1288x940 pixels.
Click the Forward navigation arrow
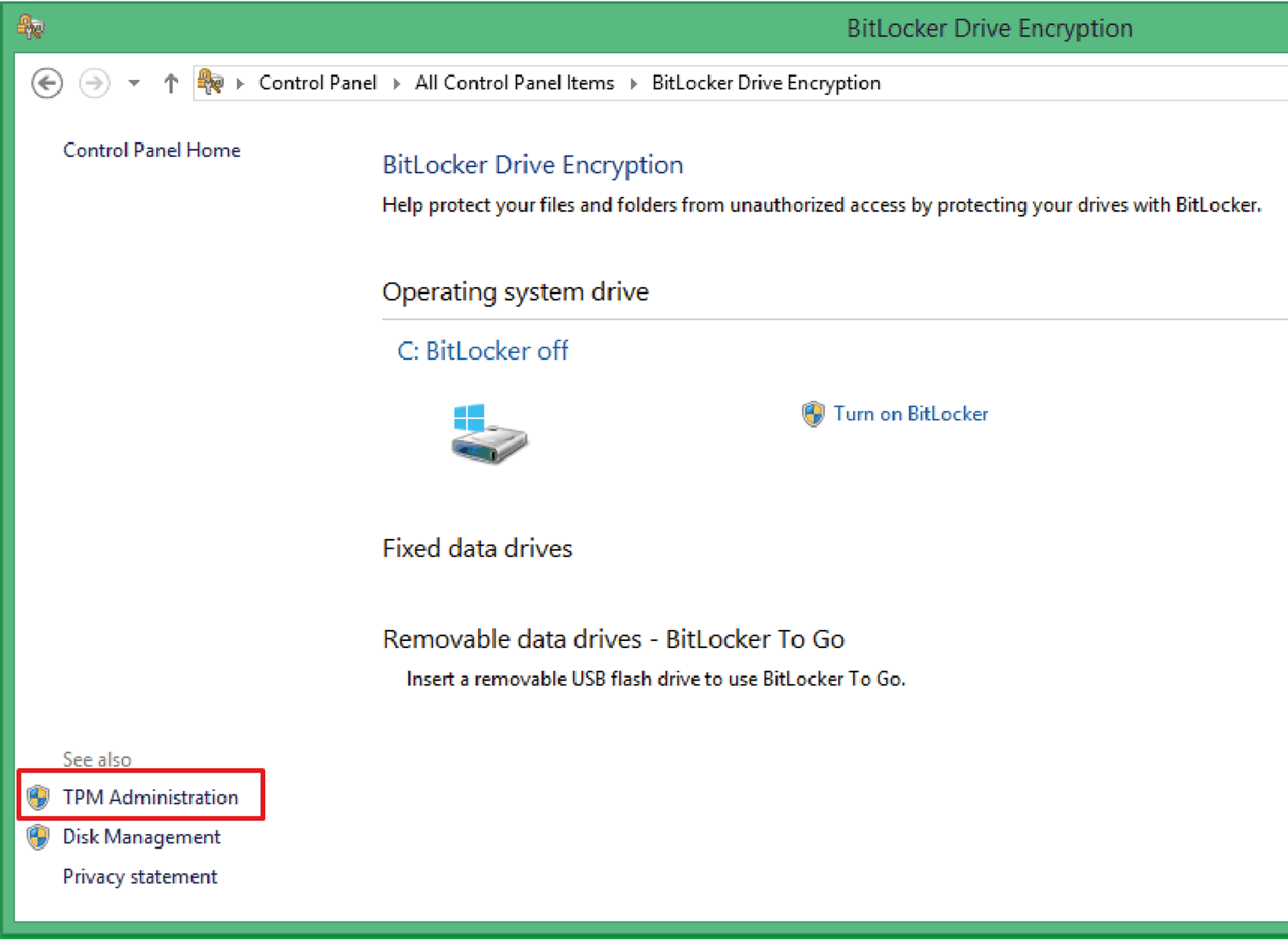click(x=94, y=83)
